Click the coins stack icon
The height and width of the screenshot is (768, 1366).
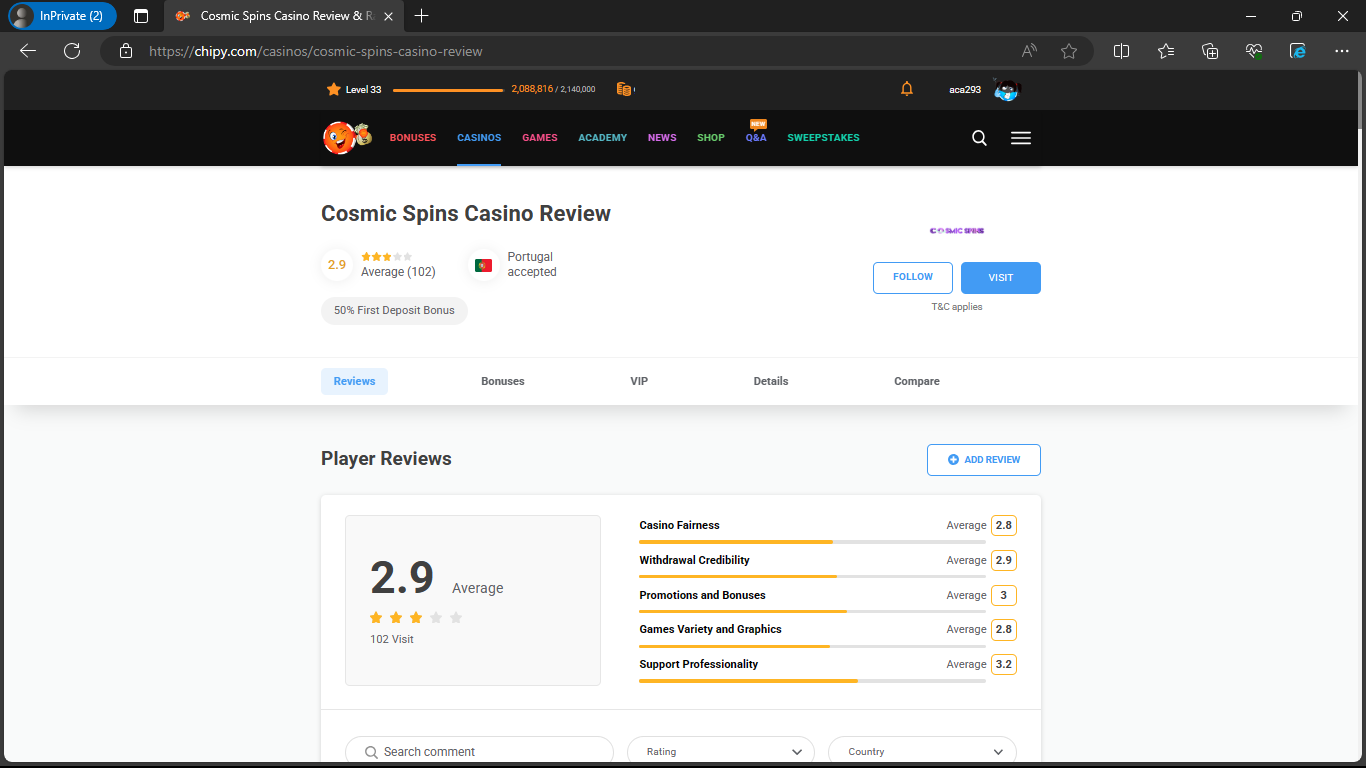(x=624, y=89)
